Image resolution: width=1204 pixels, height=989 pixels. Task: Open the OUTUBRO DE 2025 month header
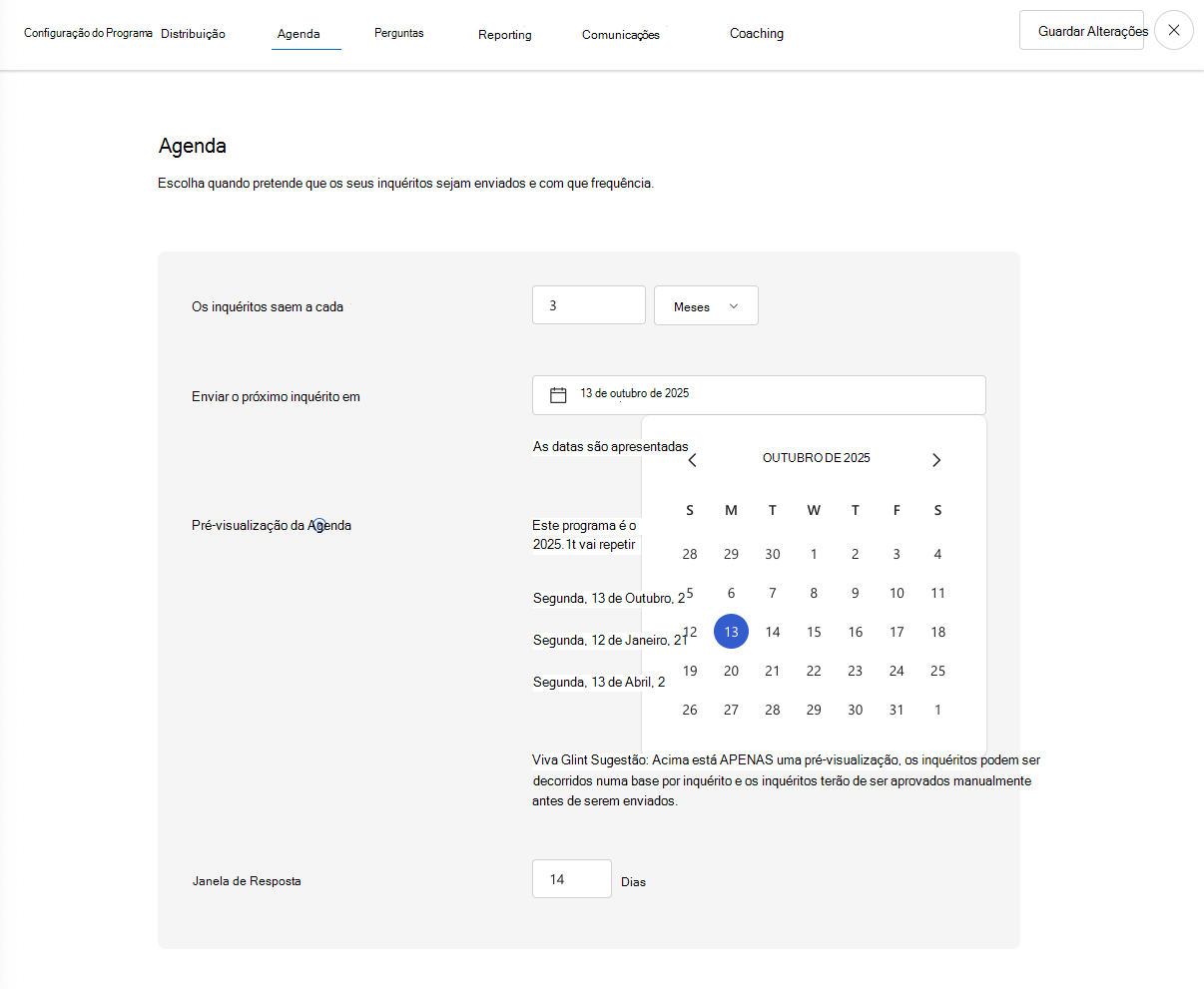click(816, 458)
